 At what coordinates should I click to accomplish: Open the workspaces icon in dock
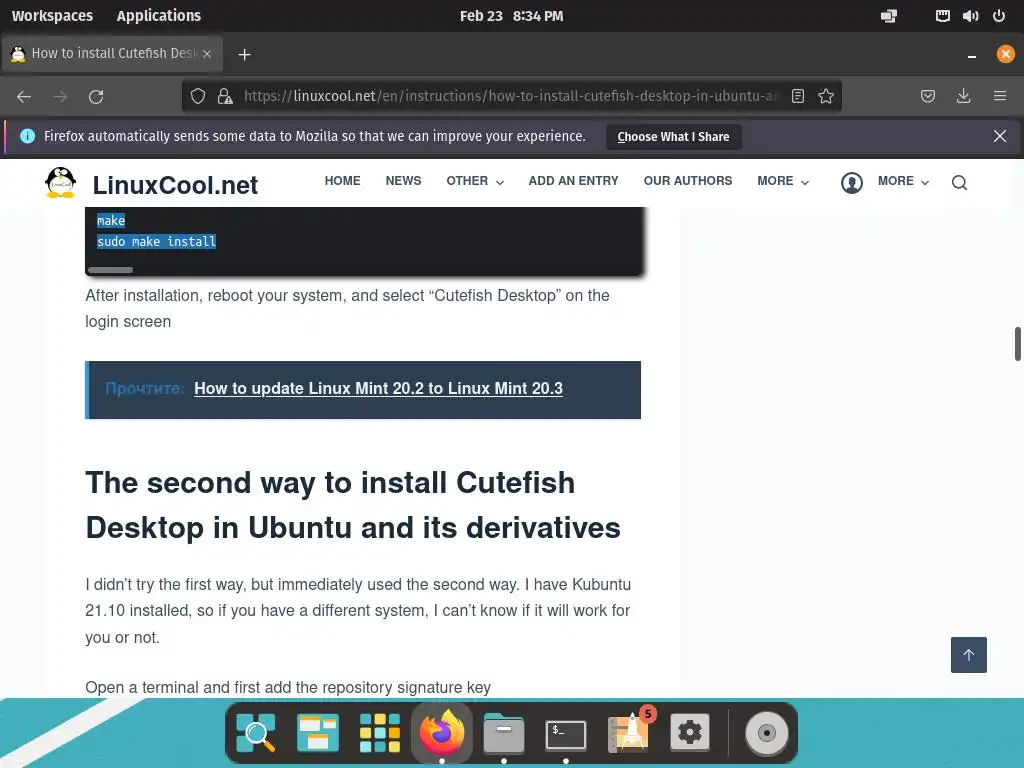(318, 733)
